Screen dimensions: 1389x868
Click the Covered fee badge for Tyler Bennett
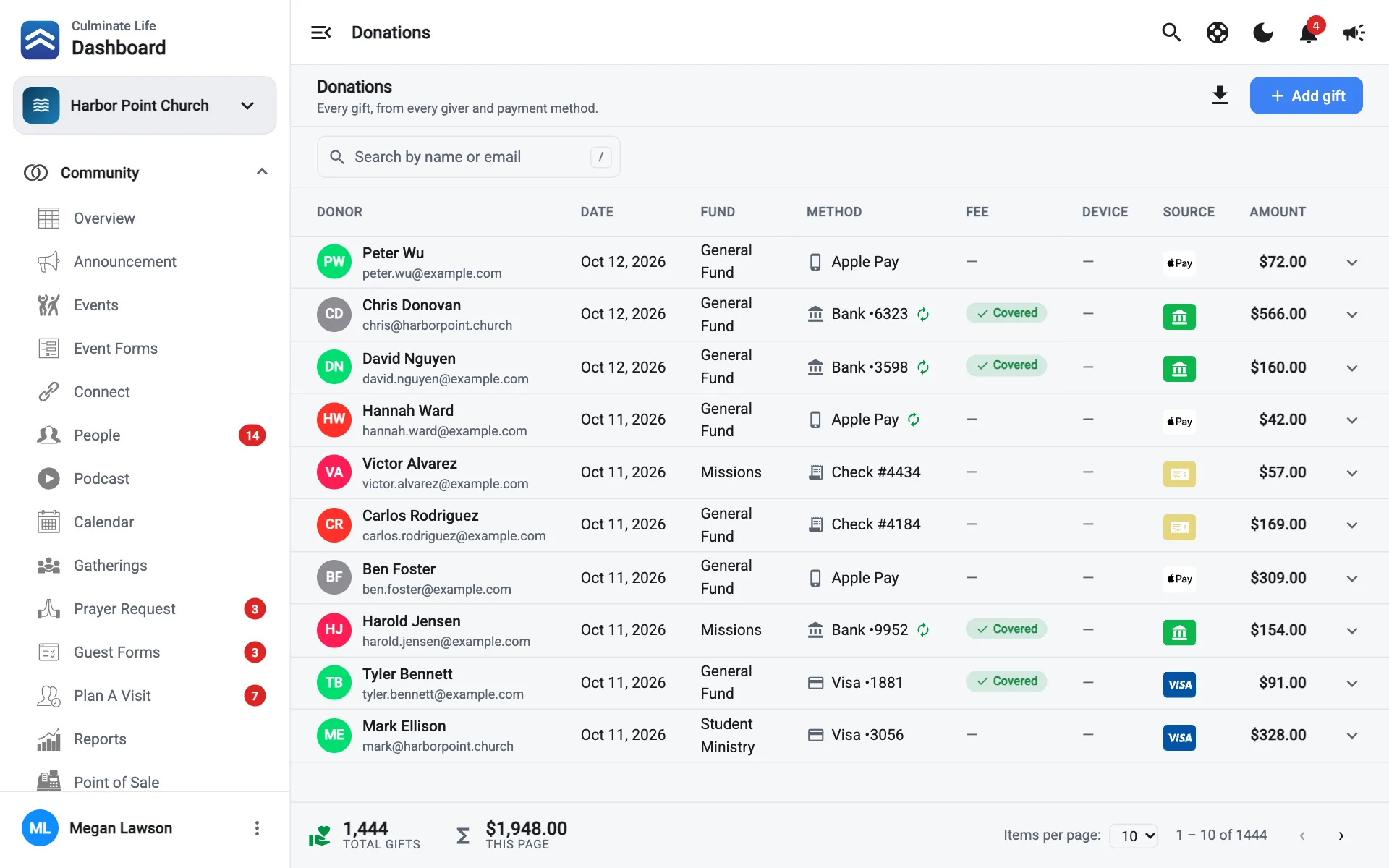point(1006,681)
